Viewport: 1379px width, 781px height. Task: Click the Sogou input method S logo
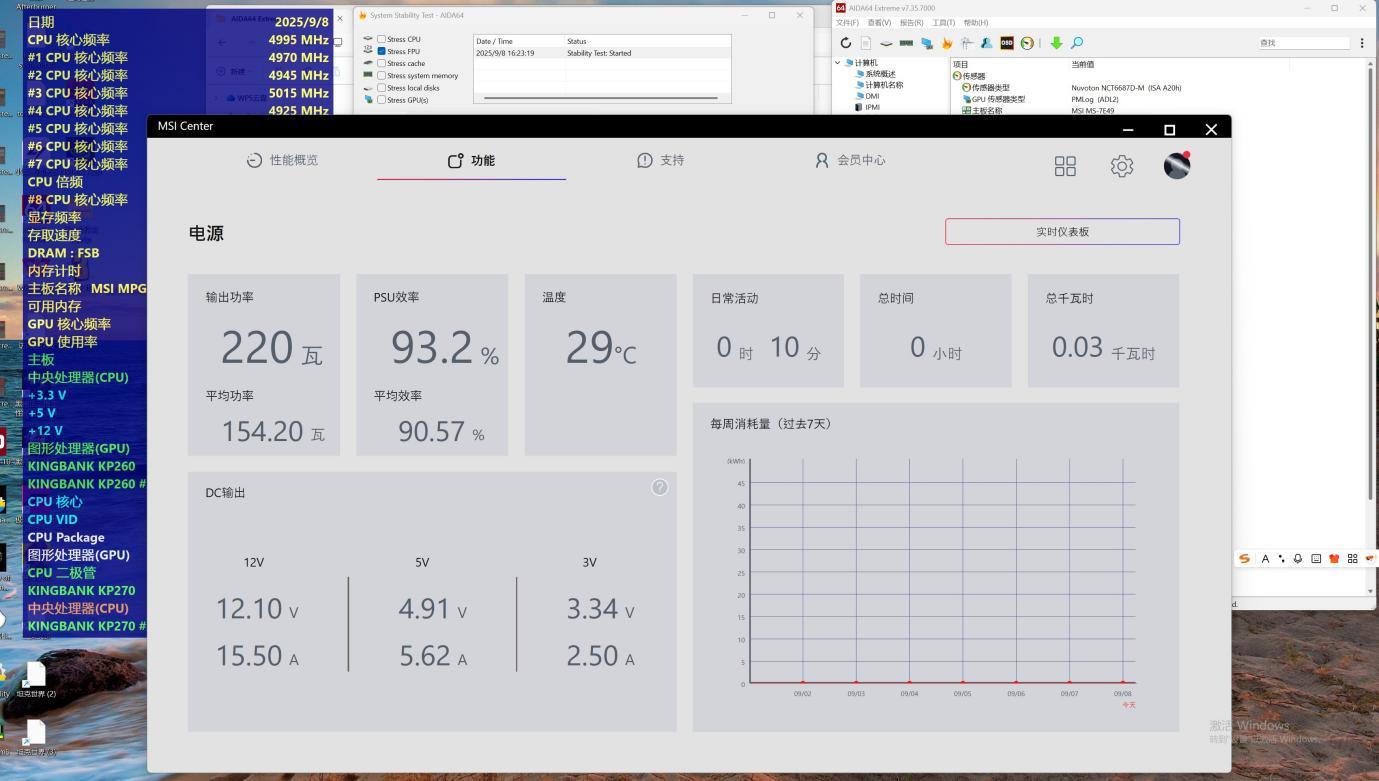tap(1244, 559)
